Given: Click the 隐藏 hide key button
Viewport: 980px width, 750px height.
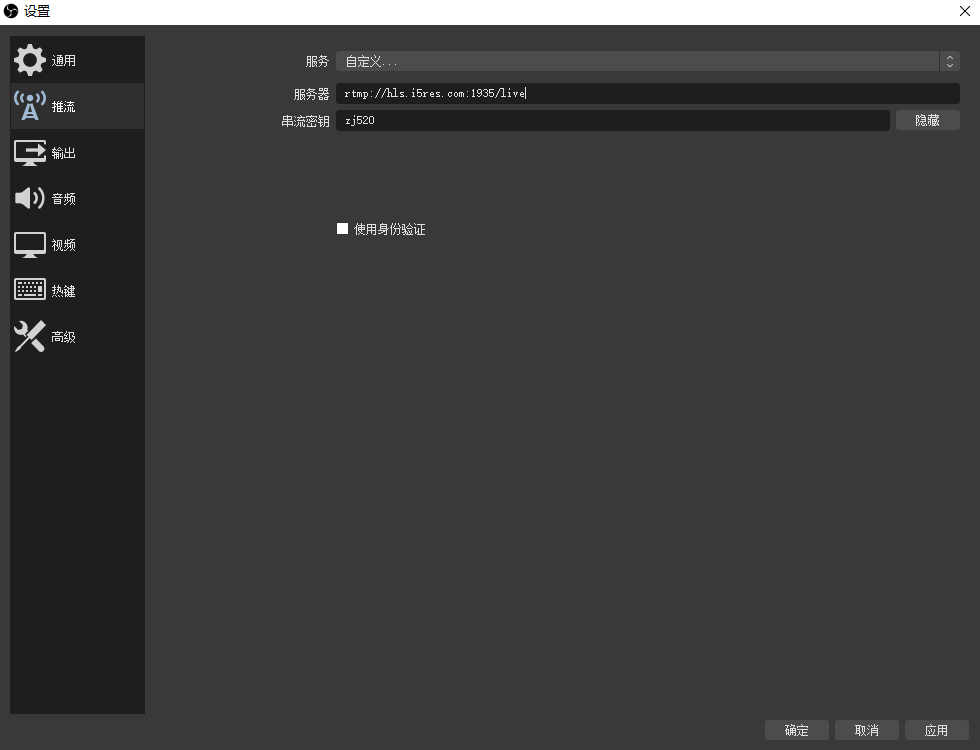Looking at the screenshot, I should 928,120.
